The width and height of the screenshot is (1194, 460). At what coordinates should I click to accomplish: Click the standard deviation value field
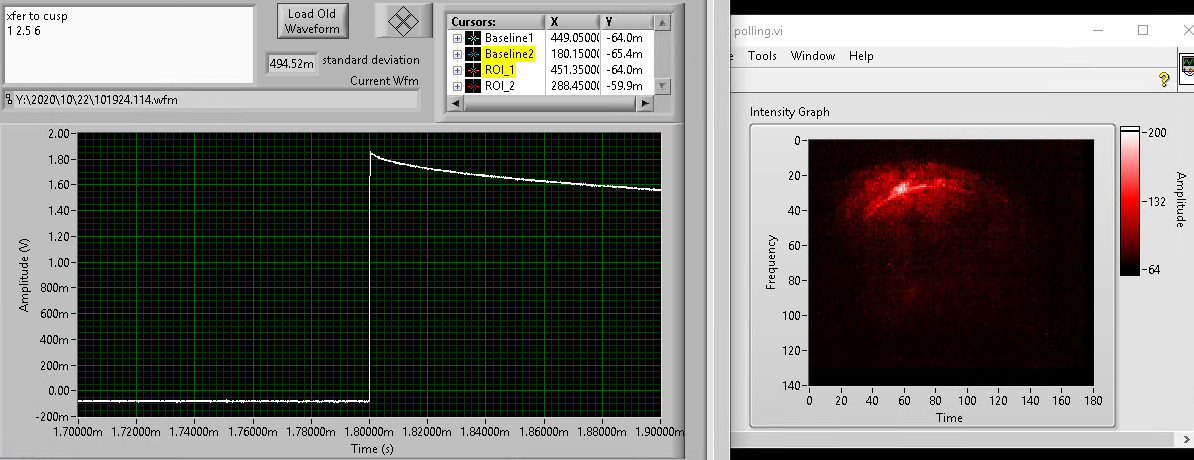click(291, 64)
